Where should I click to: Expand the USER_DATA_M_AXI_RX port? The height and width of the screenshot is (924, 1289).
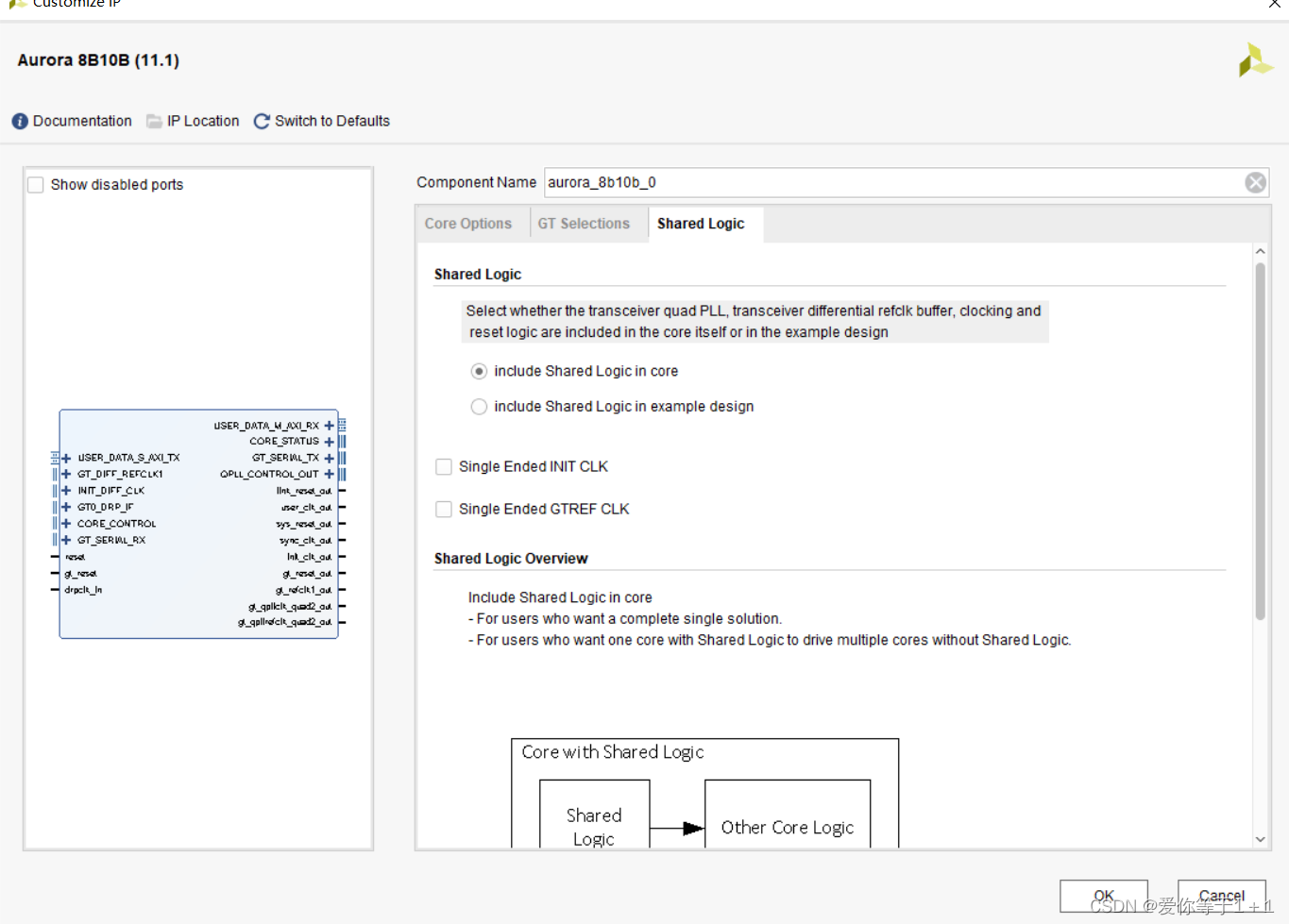329,426
